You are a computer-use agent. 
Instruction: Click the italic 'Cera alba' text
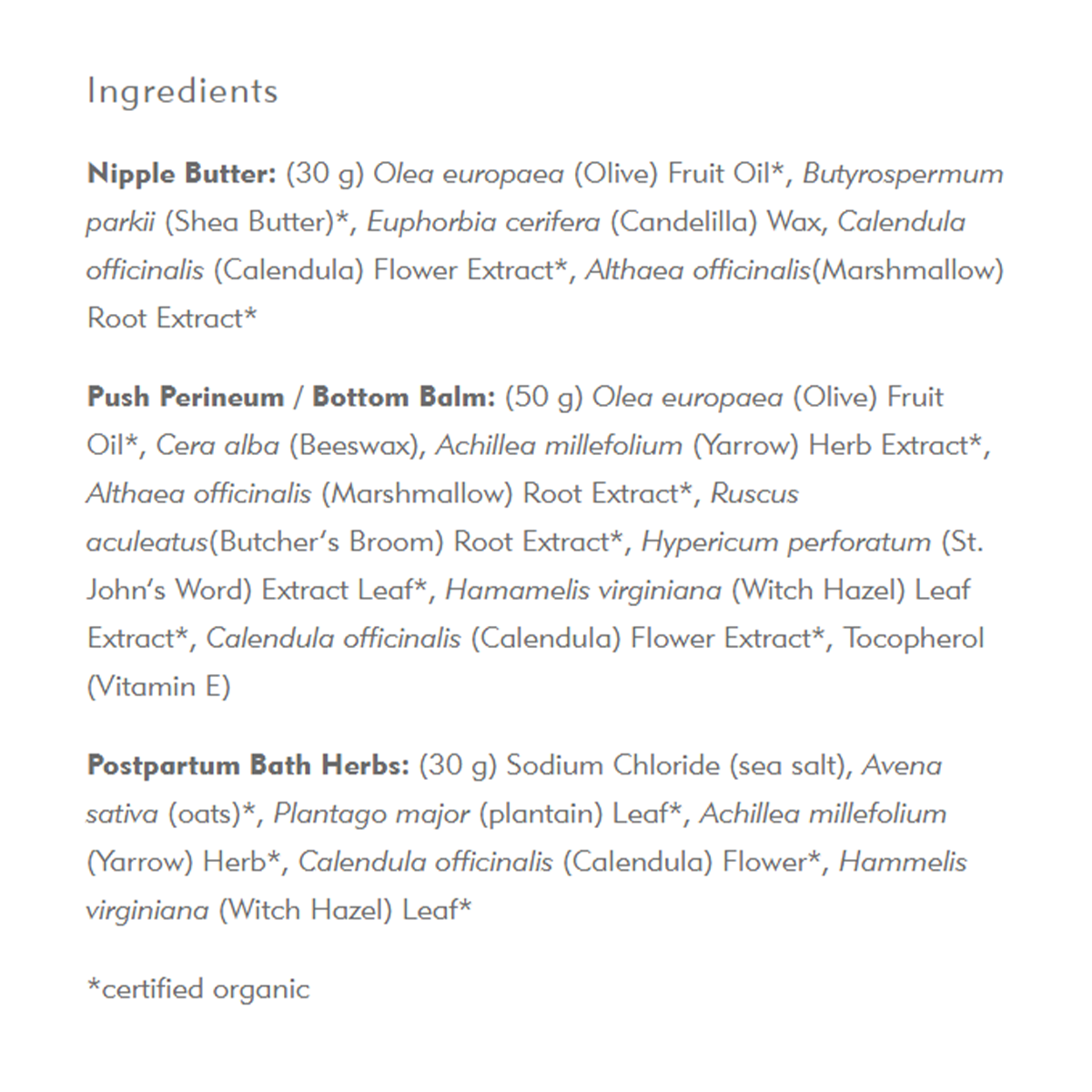pyautogui.click(x=217, y=446)
